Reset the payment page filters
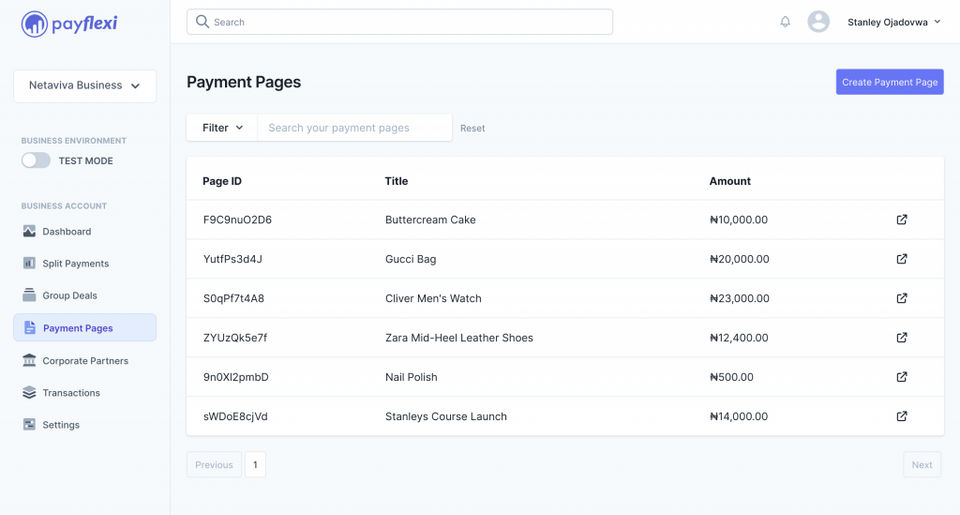960x515 pixels. coord(472,129)
